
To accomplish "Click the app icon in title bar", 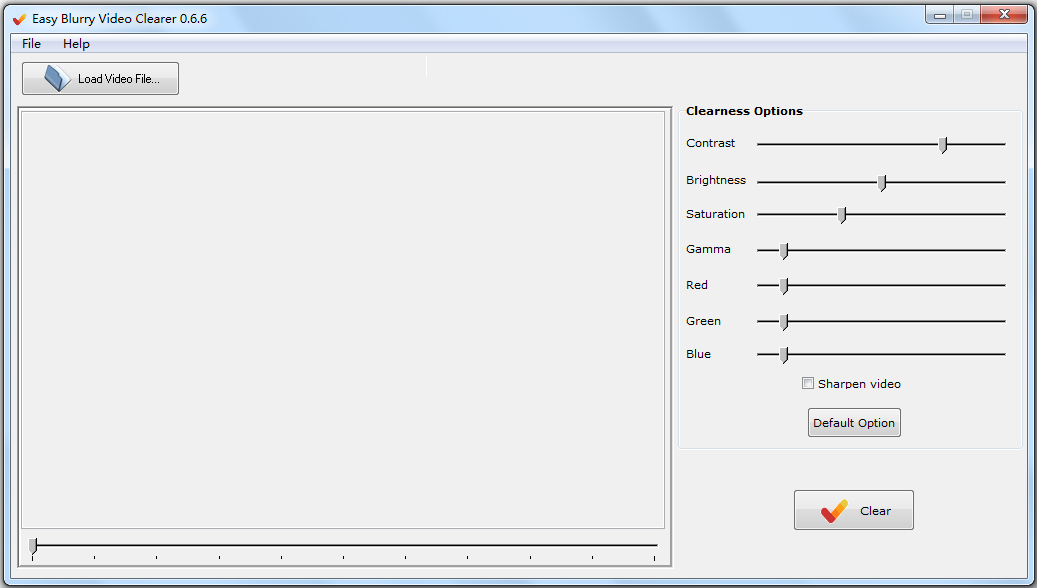I will point(19,19).
